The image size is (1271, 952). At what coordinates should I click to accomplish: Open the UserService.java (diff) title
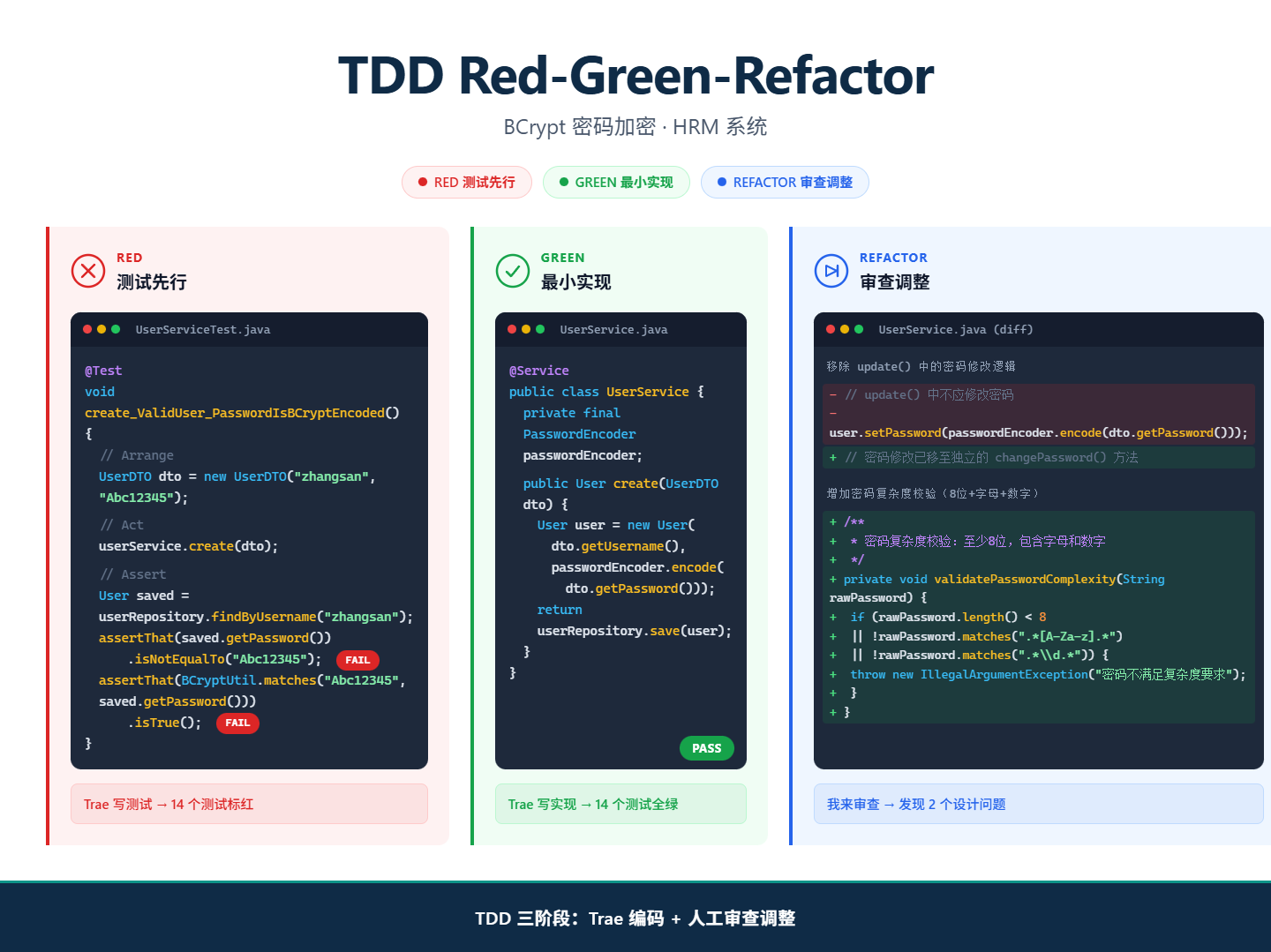coord(956,330)
